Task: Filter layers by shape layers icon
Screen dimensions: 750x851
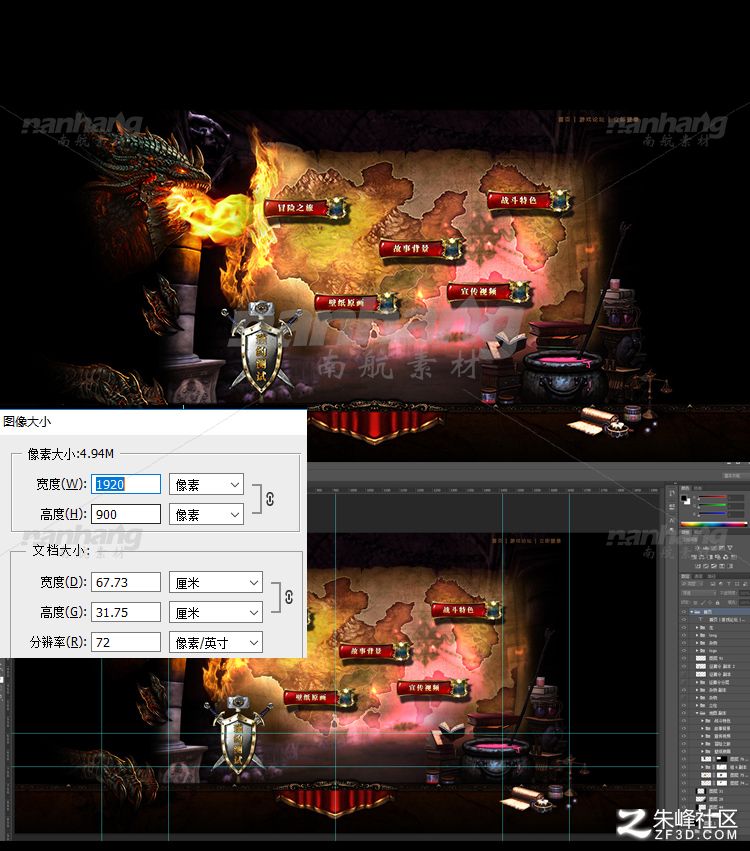Action: pyautogui.click(x=737, y=584)
